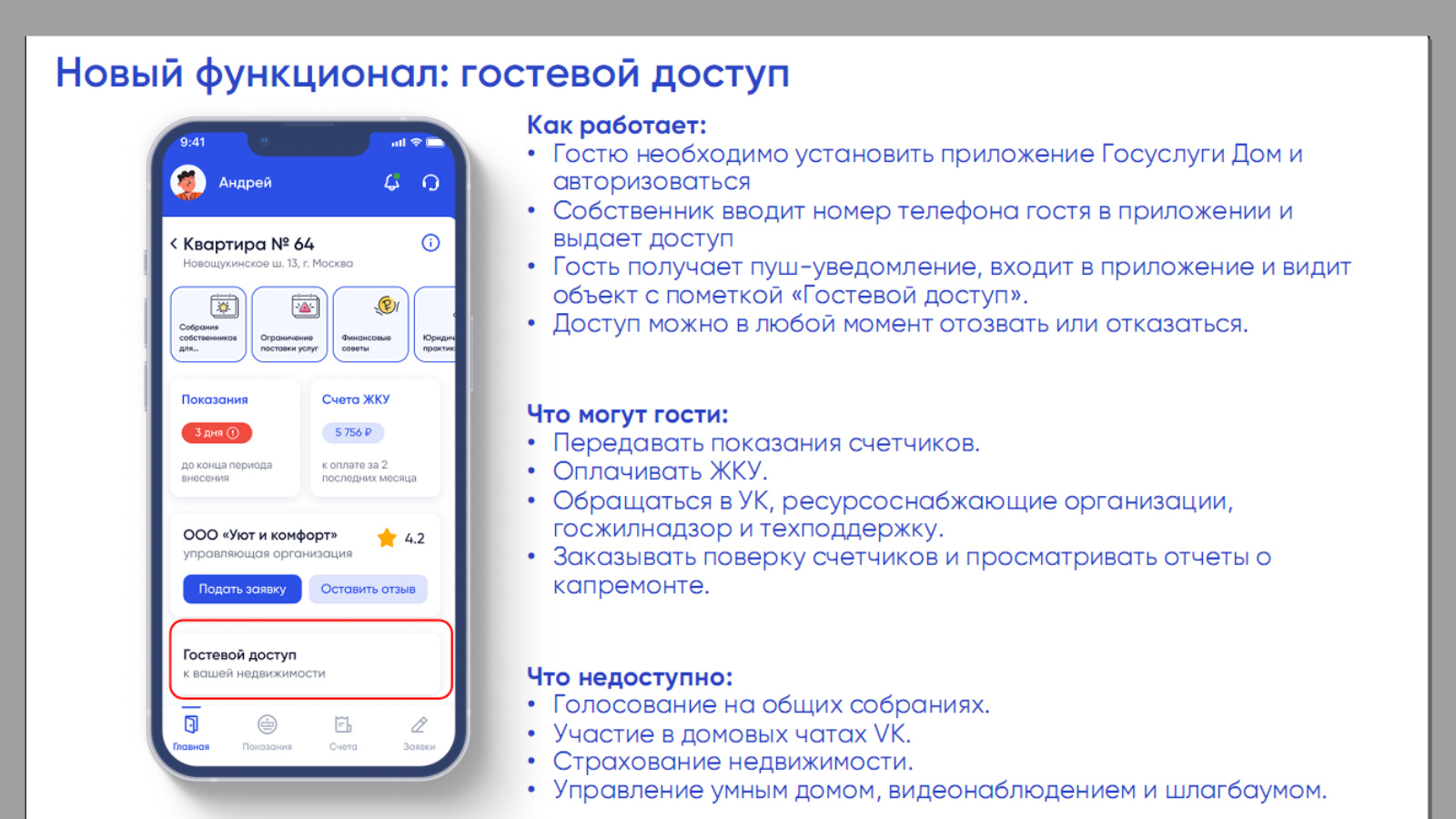The image size is (1456, 819).
Task: Open the Финансовые советы card
Action: (370, 325)
